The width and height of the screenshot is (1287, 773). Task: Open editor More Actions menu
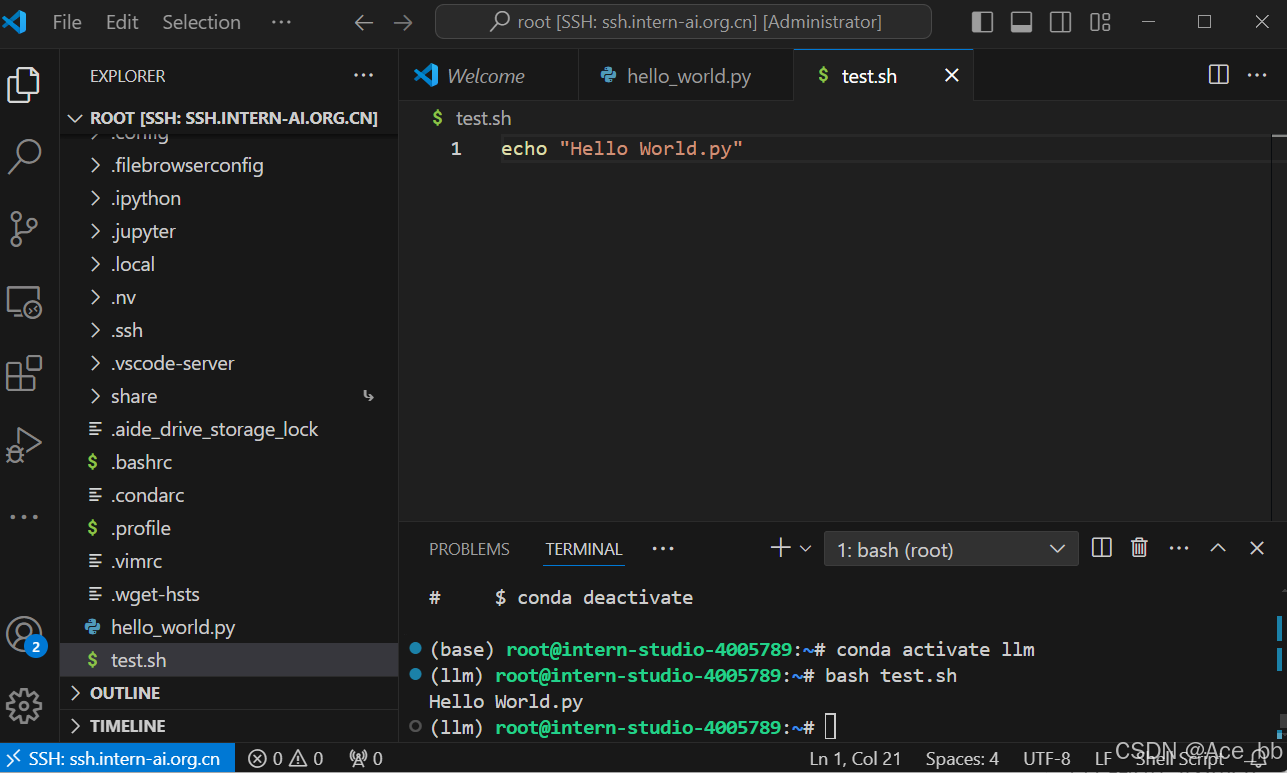click(x=1257, y=75)
